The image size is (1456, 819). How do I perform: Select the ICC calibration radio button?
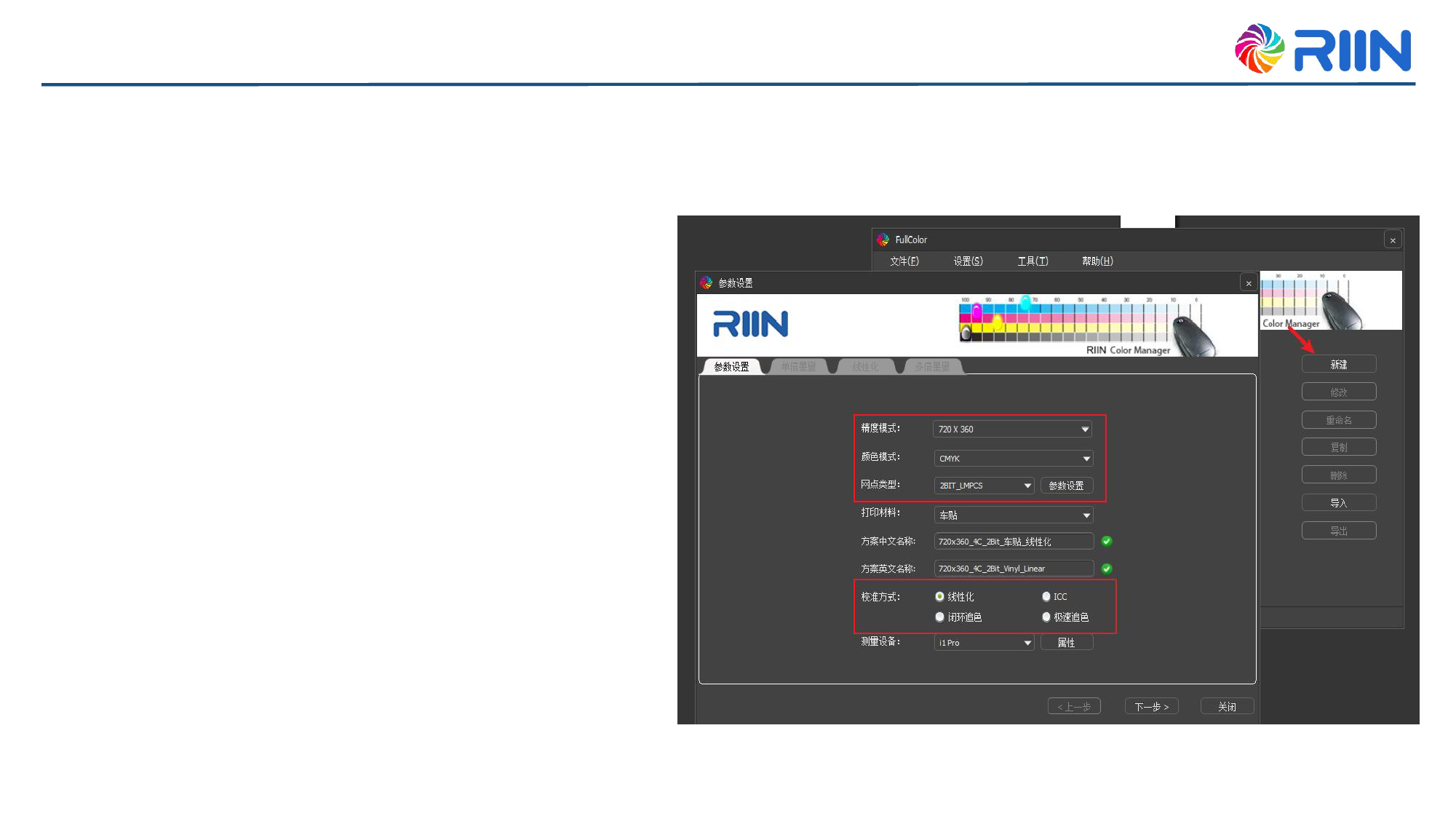pos(1046,596)
